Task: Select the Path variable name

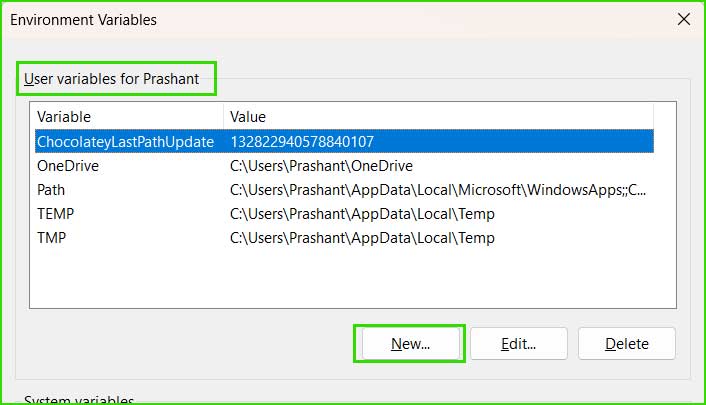Action: (51, 190)
